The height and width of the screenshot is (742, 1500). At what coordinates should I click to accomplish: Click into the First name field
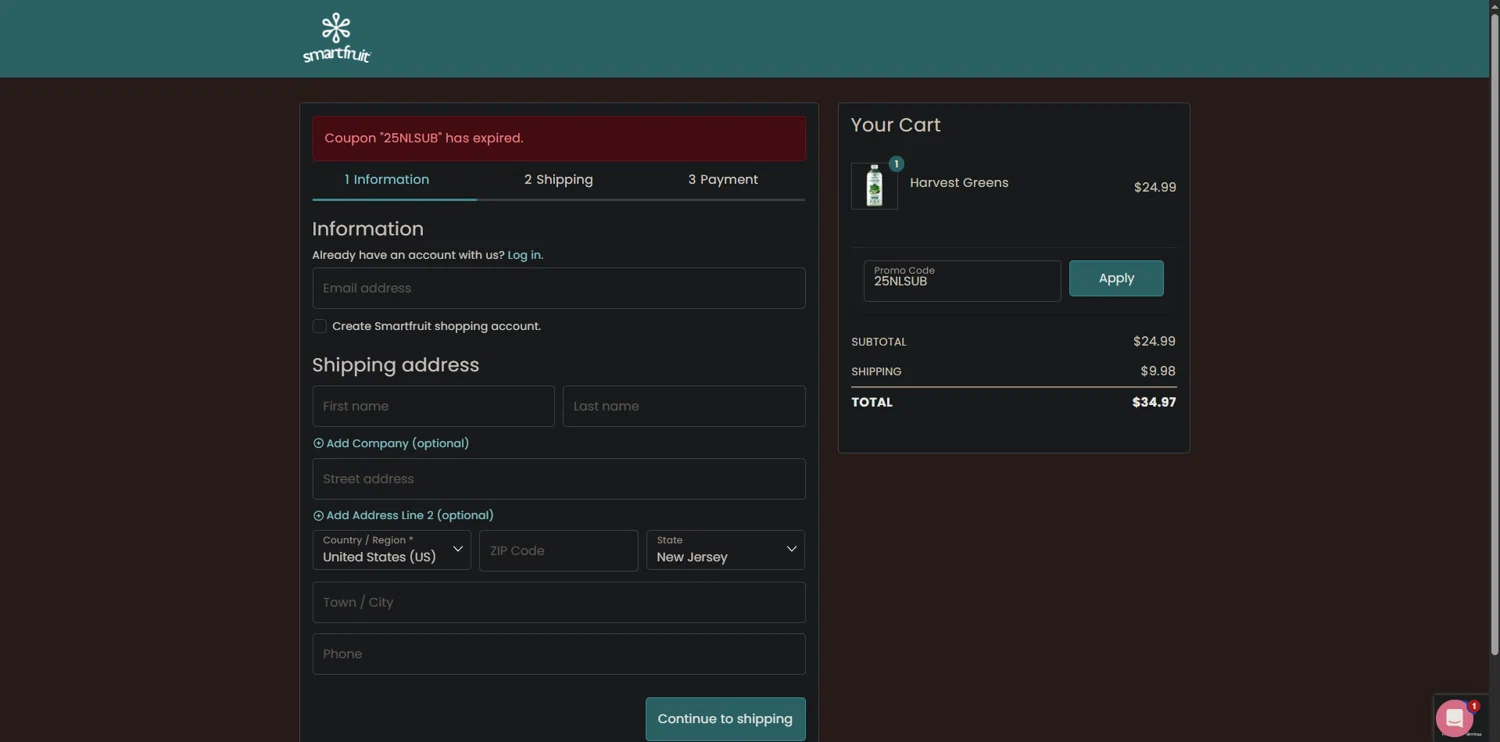433,406
